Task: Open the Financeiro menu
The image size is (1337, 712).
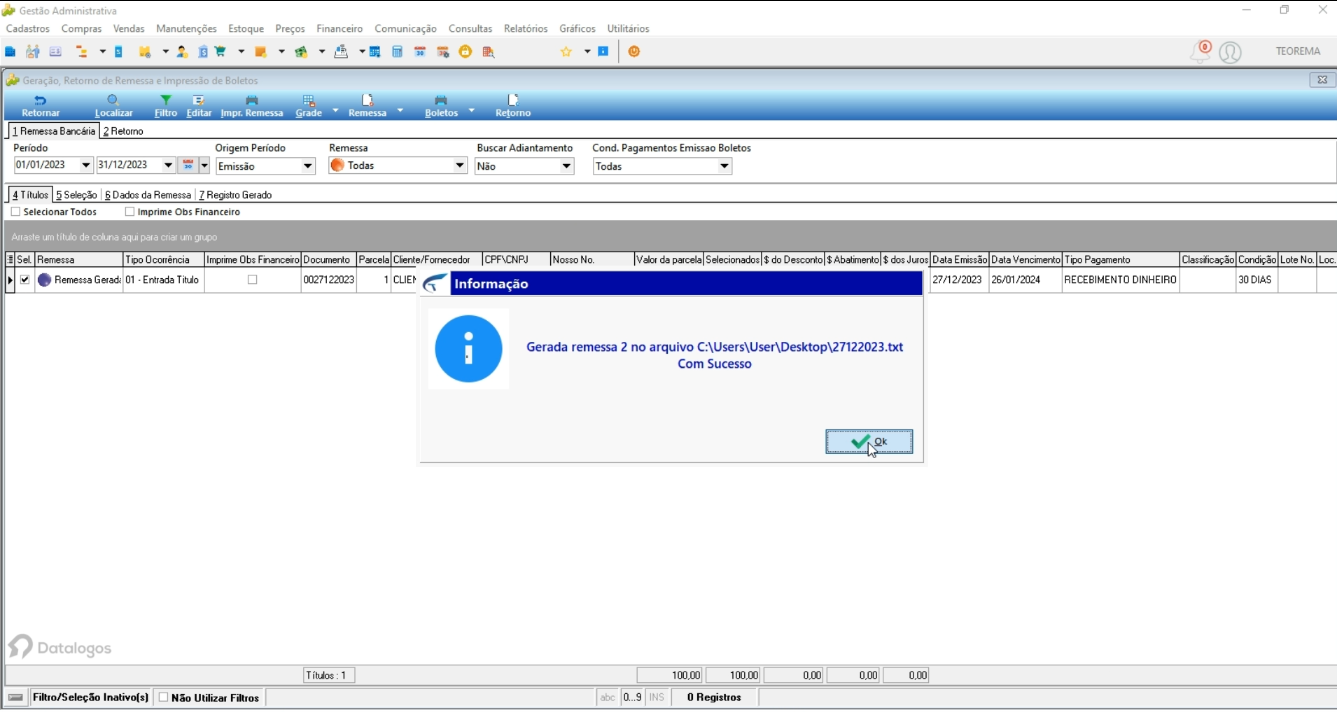Action: pos(339,29)
